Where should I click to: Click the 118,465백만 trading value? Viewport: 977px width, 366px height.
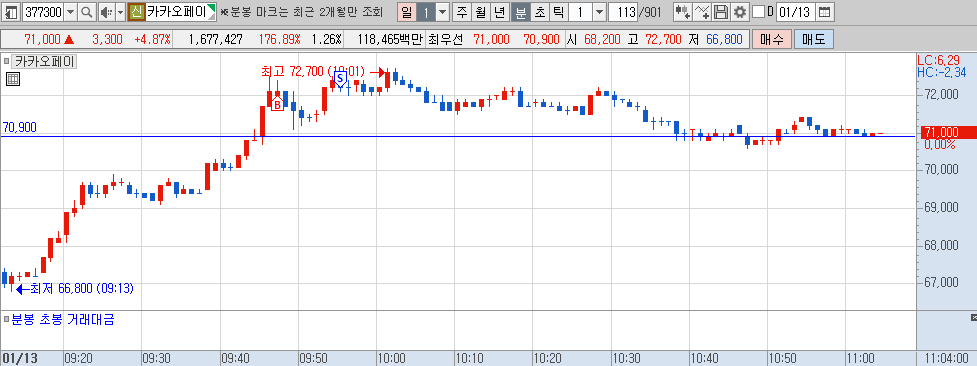click(x=391, y=39)
